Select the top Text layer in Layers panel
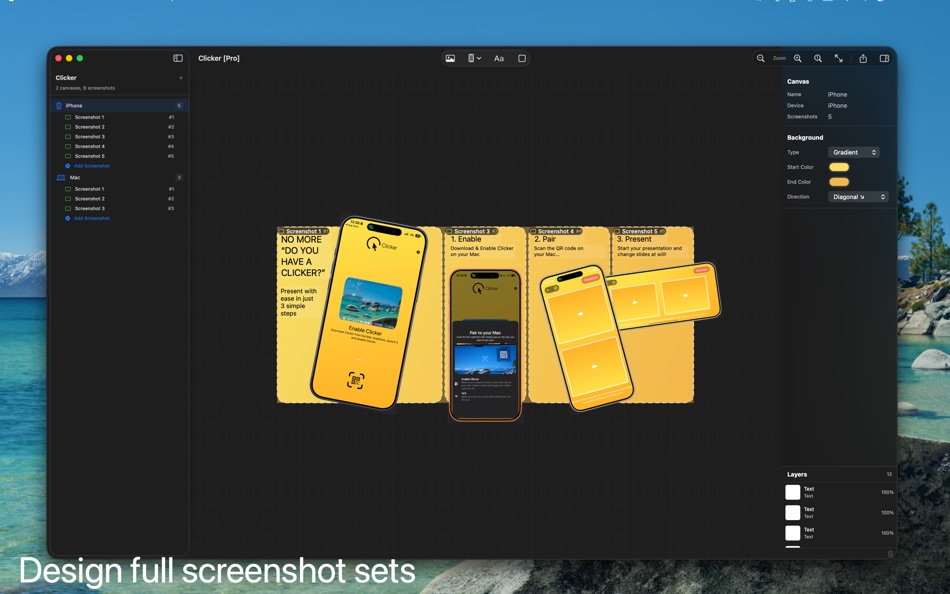Viewport: 950px width, 594px height. click(x=807, y=490)
